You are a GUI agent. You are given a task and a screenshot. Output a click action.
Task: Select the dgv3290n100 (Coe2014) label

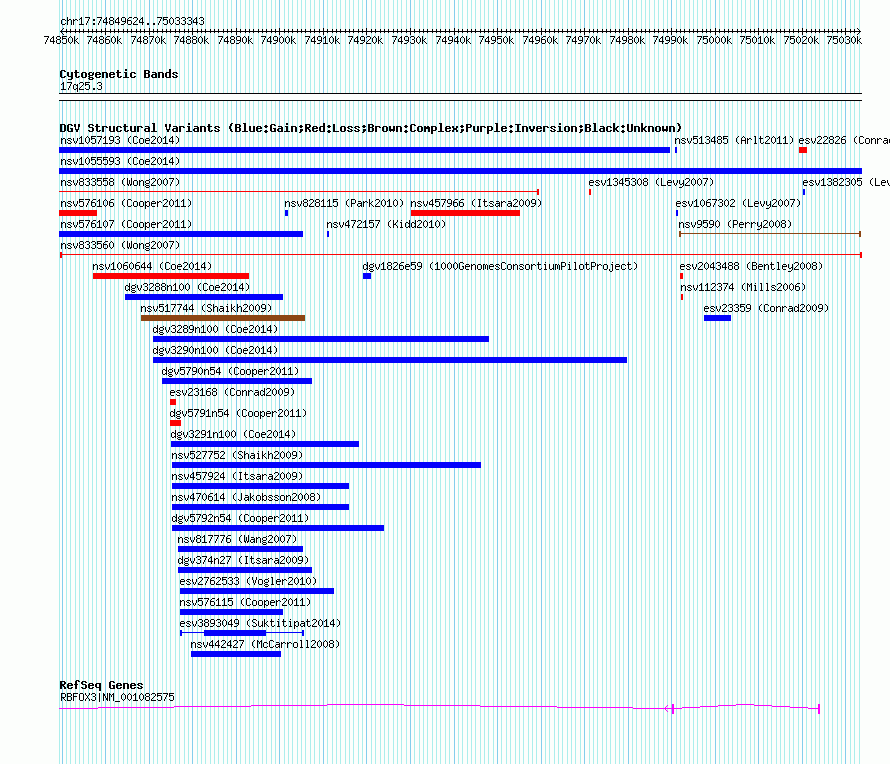coord(215,350)
